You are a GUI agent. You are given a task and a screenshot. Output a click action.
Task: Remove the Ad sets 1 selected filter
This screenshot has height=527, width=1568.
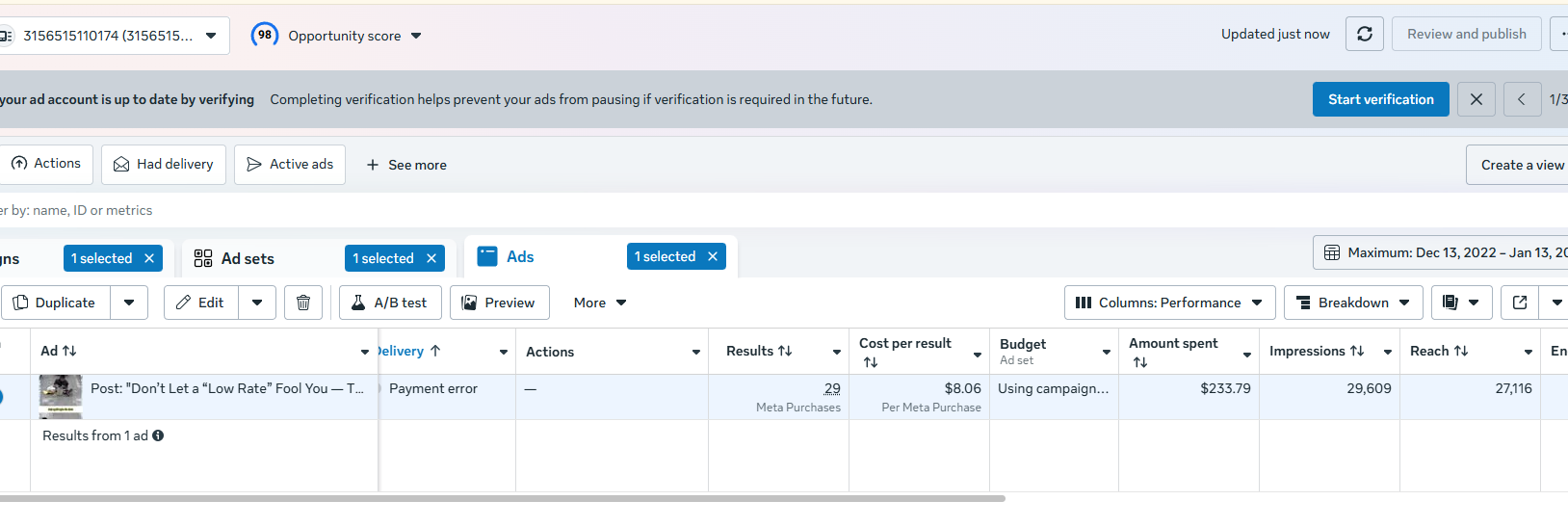[431, 258]
